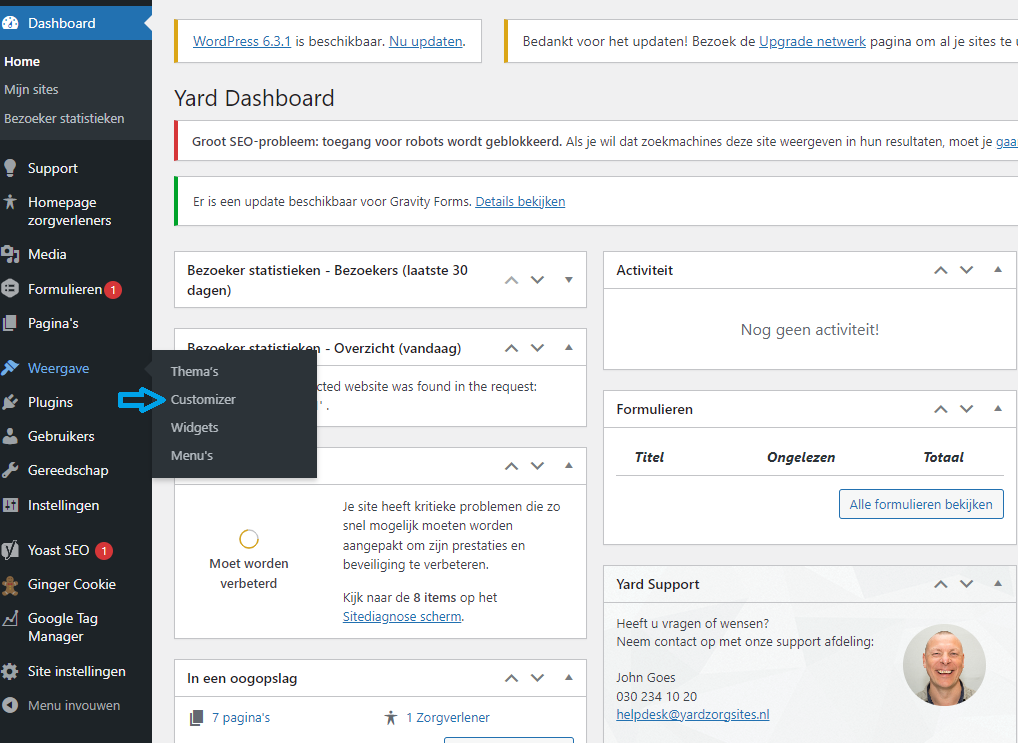The image size is (1018, 743).
Task: Click the Ginger Cookie gingerbread icon
Action: tap(10, 585)
